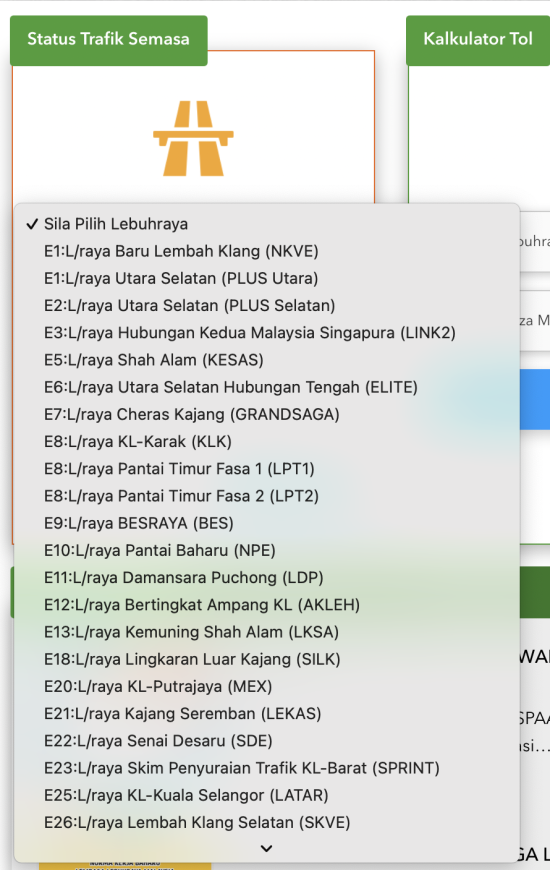Open the Status Trafik Semasa tab

tap(109, 40)
